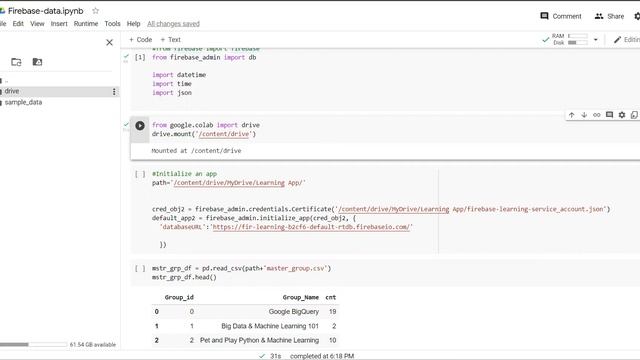Click the 'Big Data & Machine Learning 101' cell

point(270,326)
